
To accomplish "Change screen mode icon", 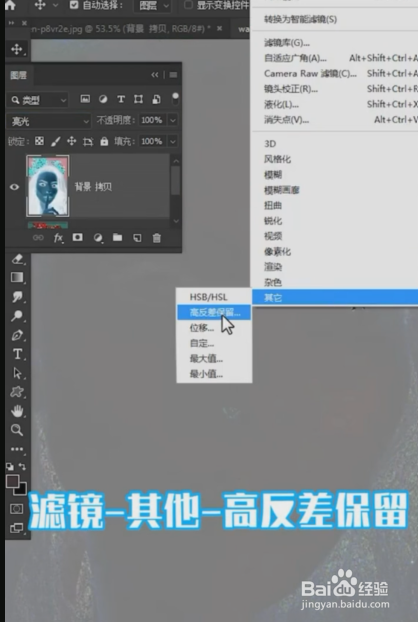I will [17, 528].
